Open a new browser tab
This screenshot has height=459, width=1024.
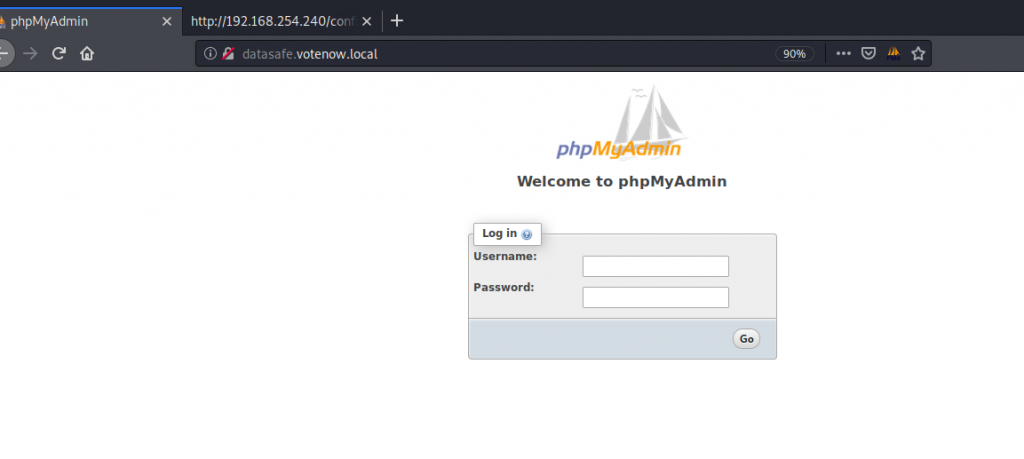pos(396,21)
